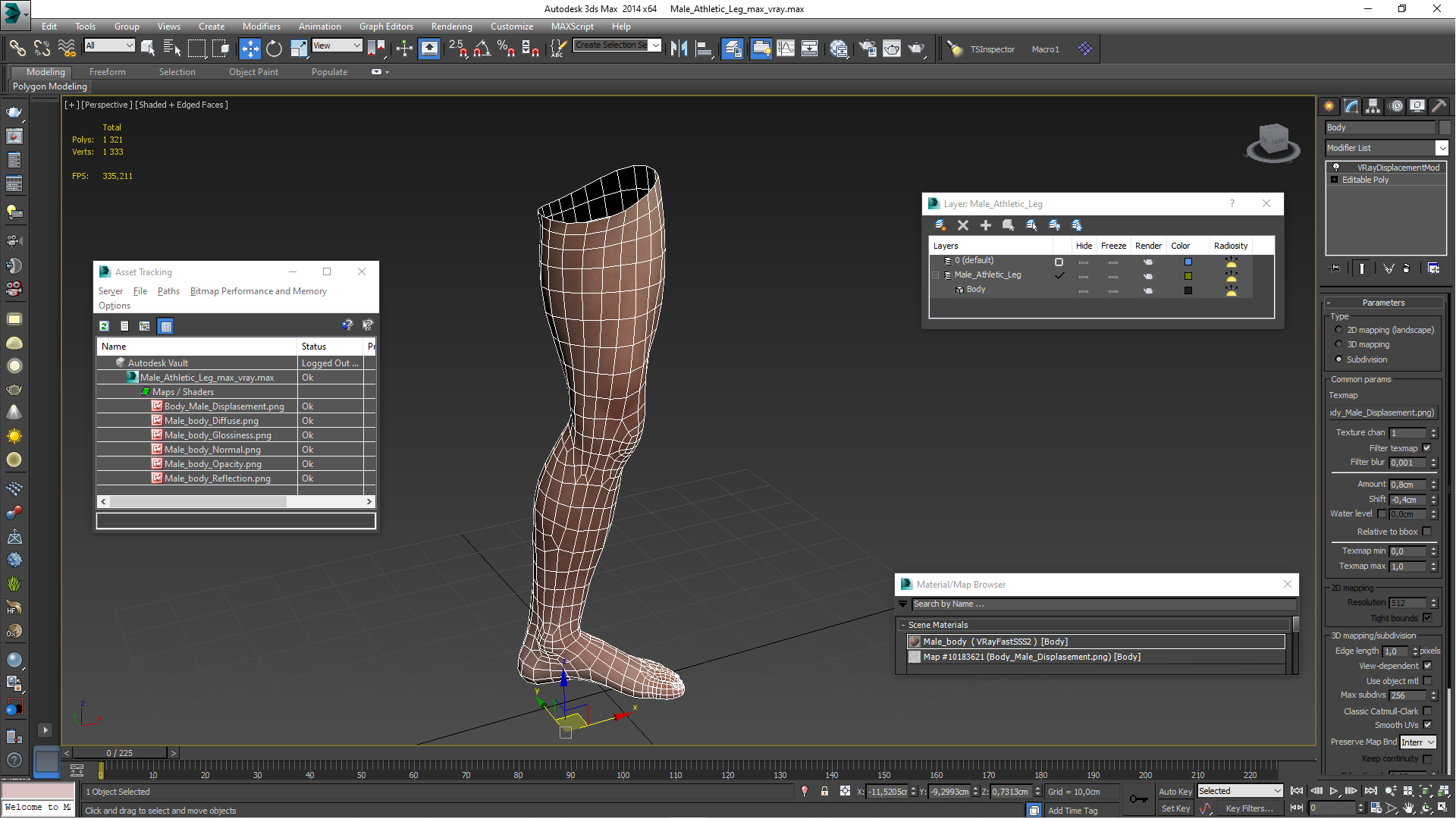The height and width of the screenshot is (819, 1456).
Task: Switch to Freeform ribbon tab
Action: tap(107, 72)
